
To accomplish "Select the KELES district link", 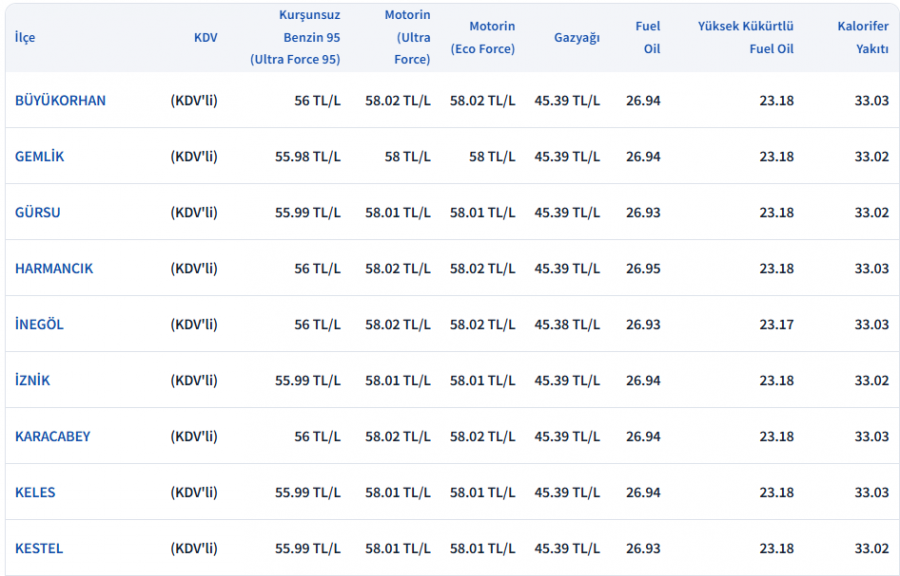I will (x=35, y=492).
